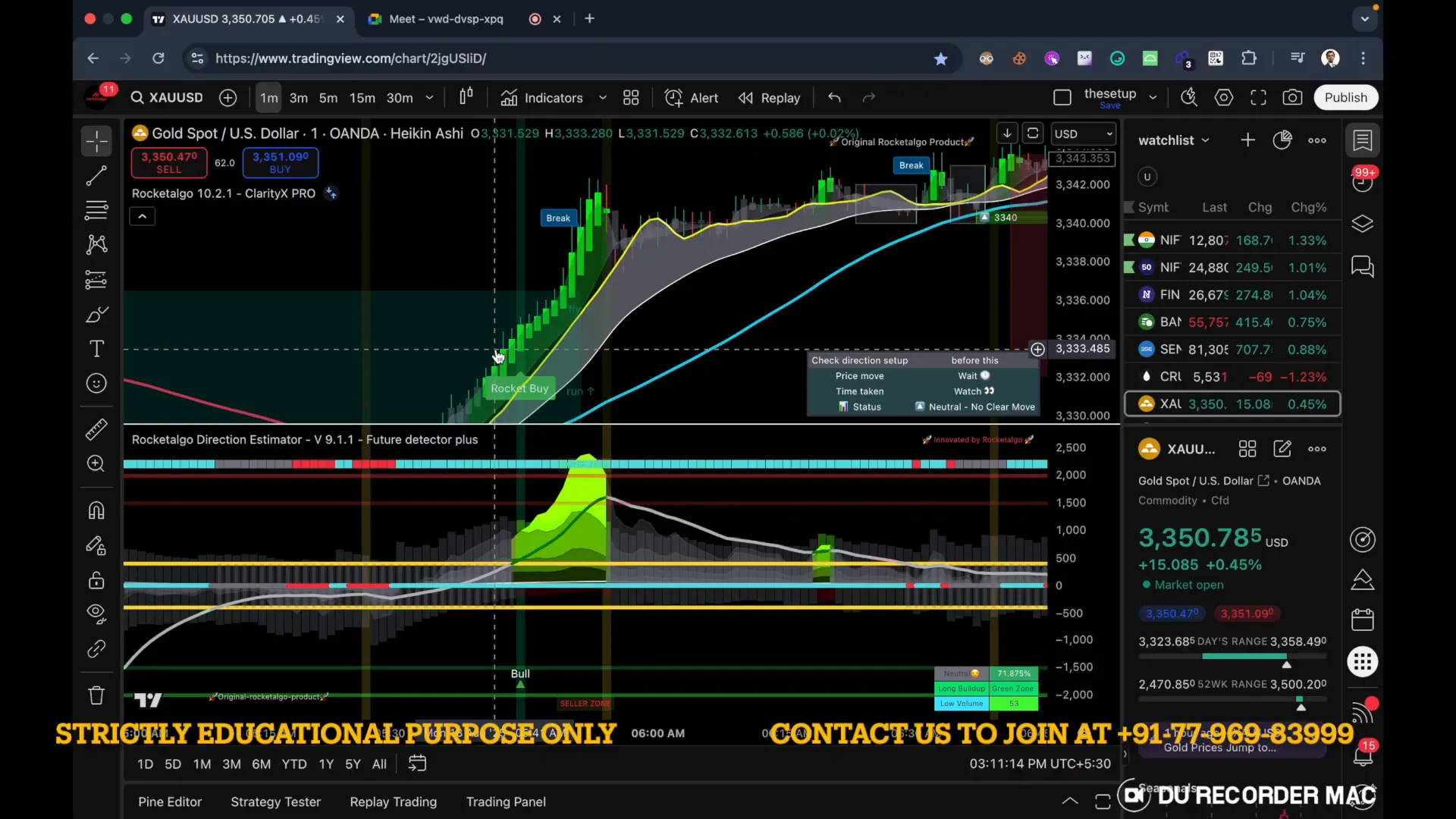Collapse the indicator legend with chevron
This screenshot has width=1456, height=819.
coord(142,217)
